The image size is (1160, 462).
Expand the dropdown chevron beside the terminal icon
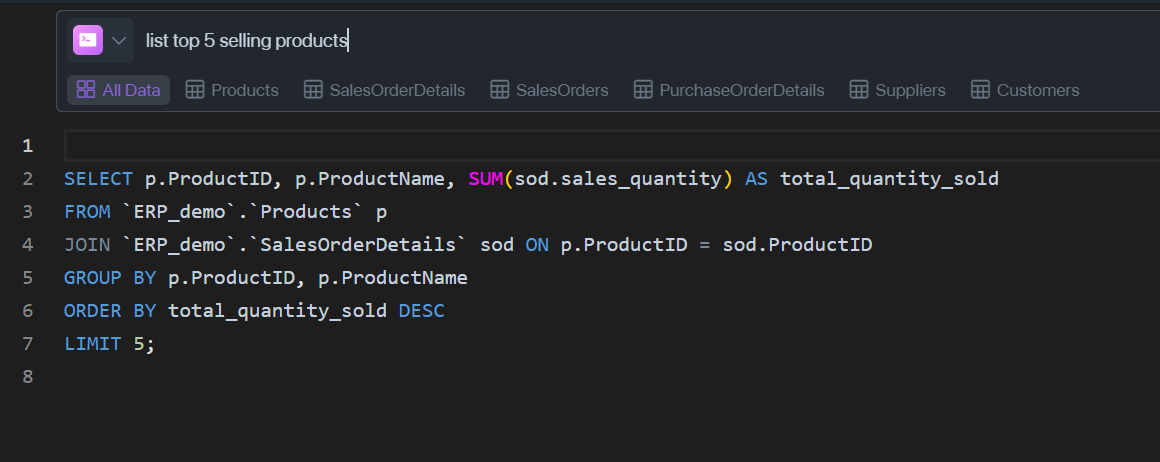[x=119, y=40]
